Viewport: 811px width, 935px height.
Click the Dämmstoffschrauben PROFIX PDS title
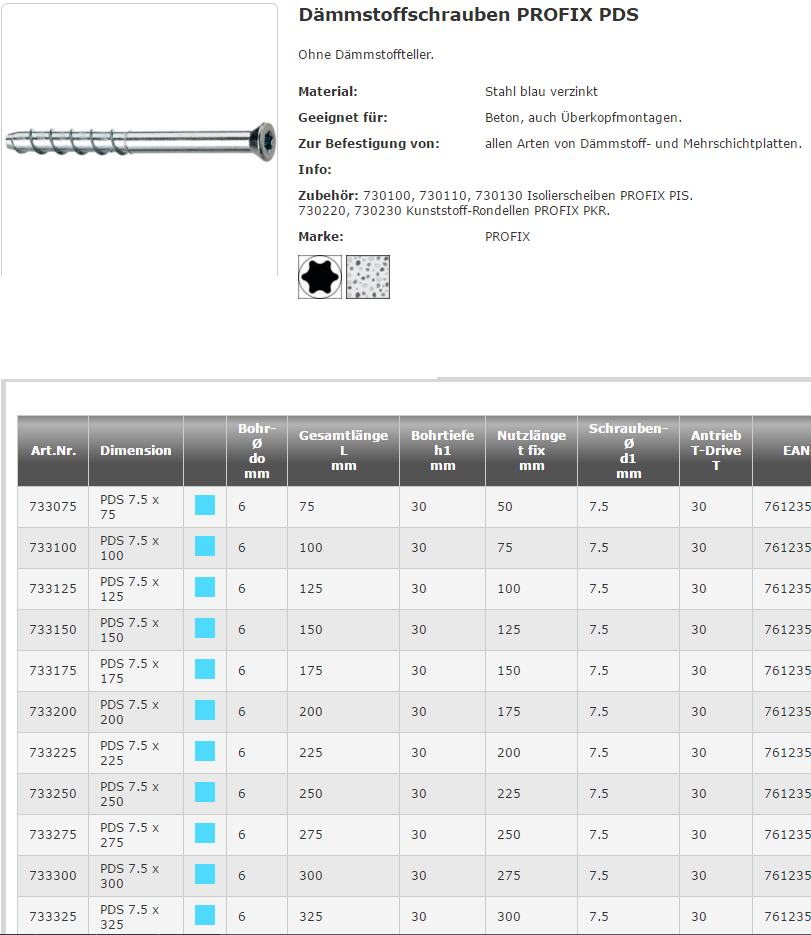click(468, 15)
